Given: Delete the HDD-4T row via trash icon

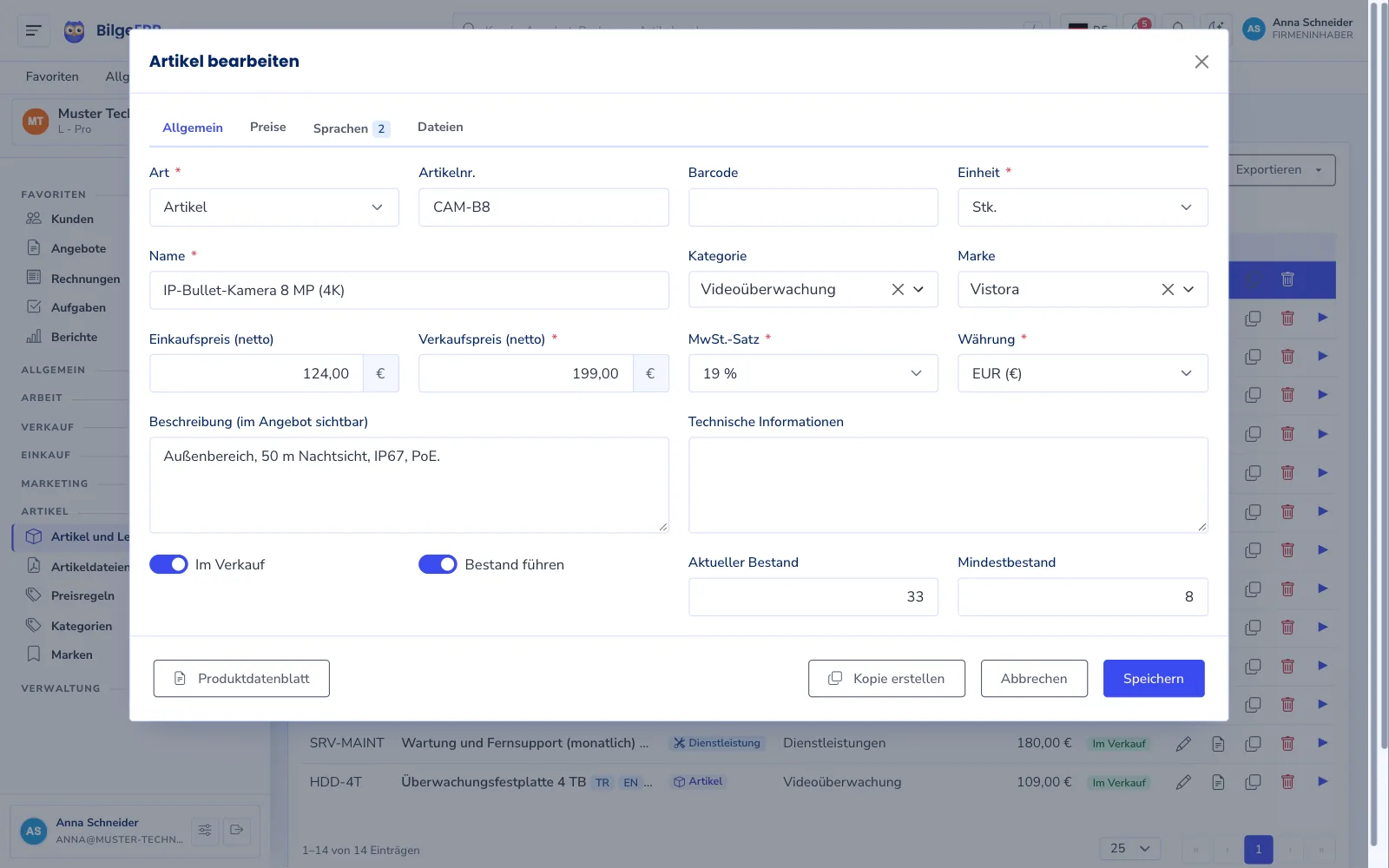Looking at the screenshot, I should coord(1287,782).
